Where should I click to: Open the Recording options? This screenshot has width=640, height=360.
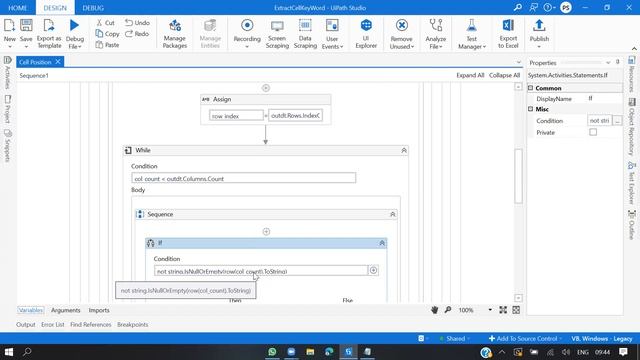pyautogui.click(x=247, y=33)
